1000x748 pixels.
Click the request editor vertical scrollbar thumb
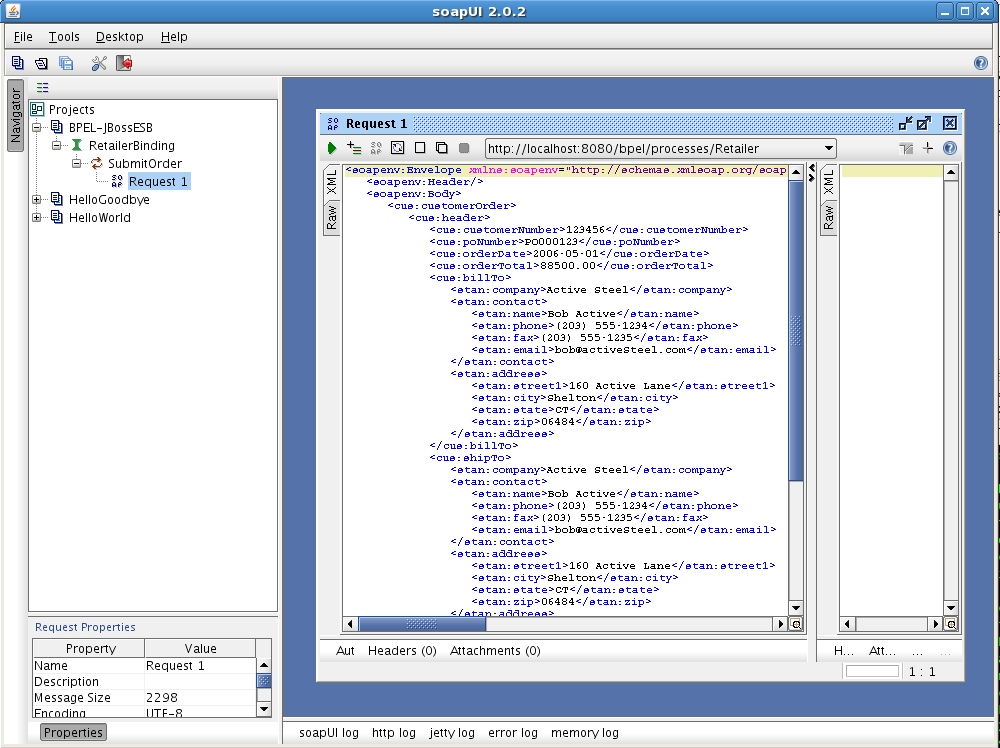point(796,330)
